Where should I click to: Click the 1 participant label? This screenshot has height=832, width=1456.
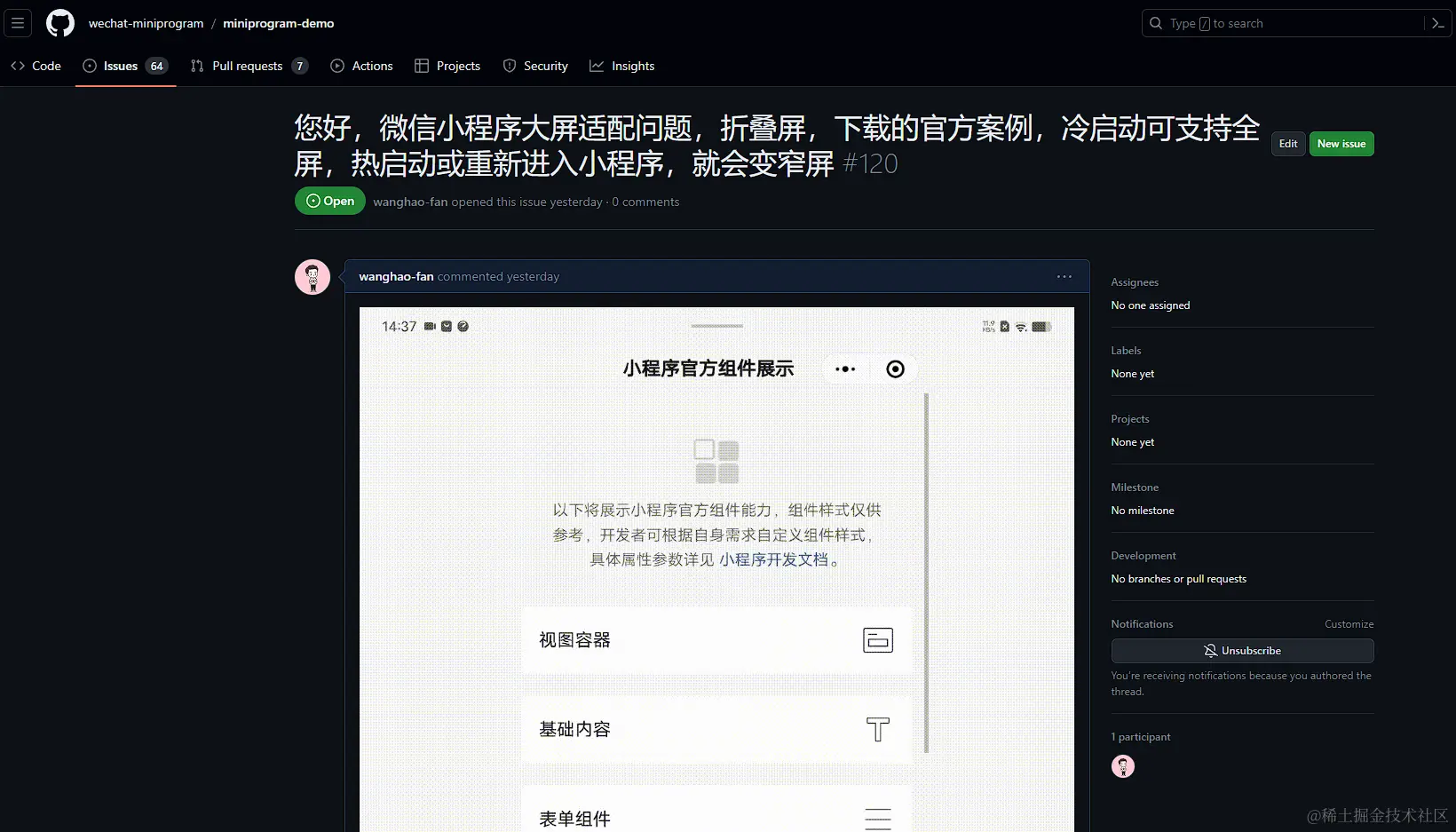click(x=1141, y=737)
